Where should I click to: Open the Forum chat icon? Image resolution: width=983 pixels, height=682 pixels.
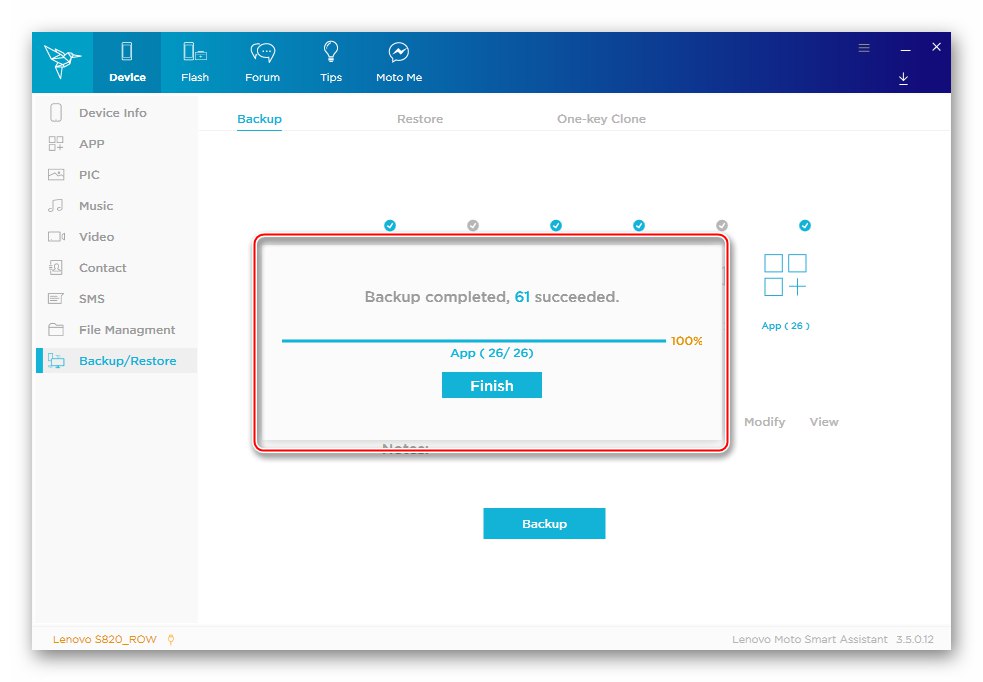263,52
